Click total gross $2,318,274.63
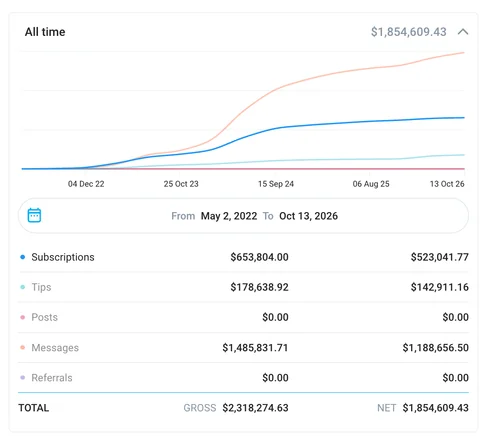The width and height of the screenshot is (480, 438). tap(255, 408)
